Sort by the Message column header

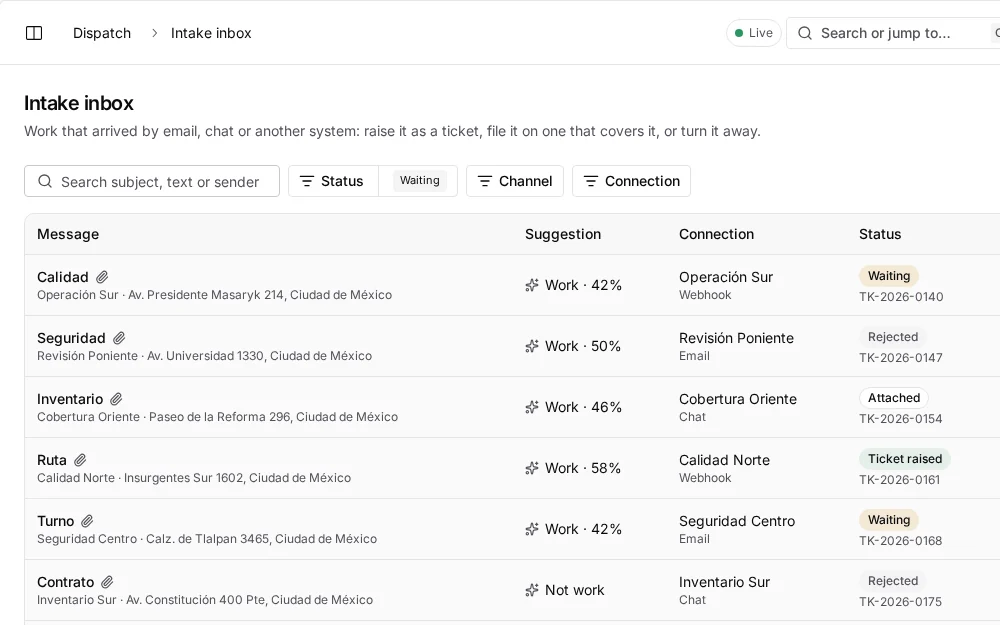click(x=68, y=234)
